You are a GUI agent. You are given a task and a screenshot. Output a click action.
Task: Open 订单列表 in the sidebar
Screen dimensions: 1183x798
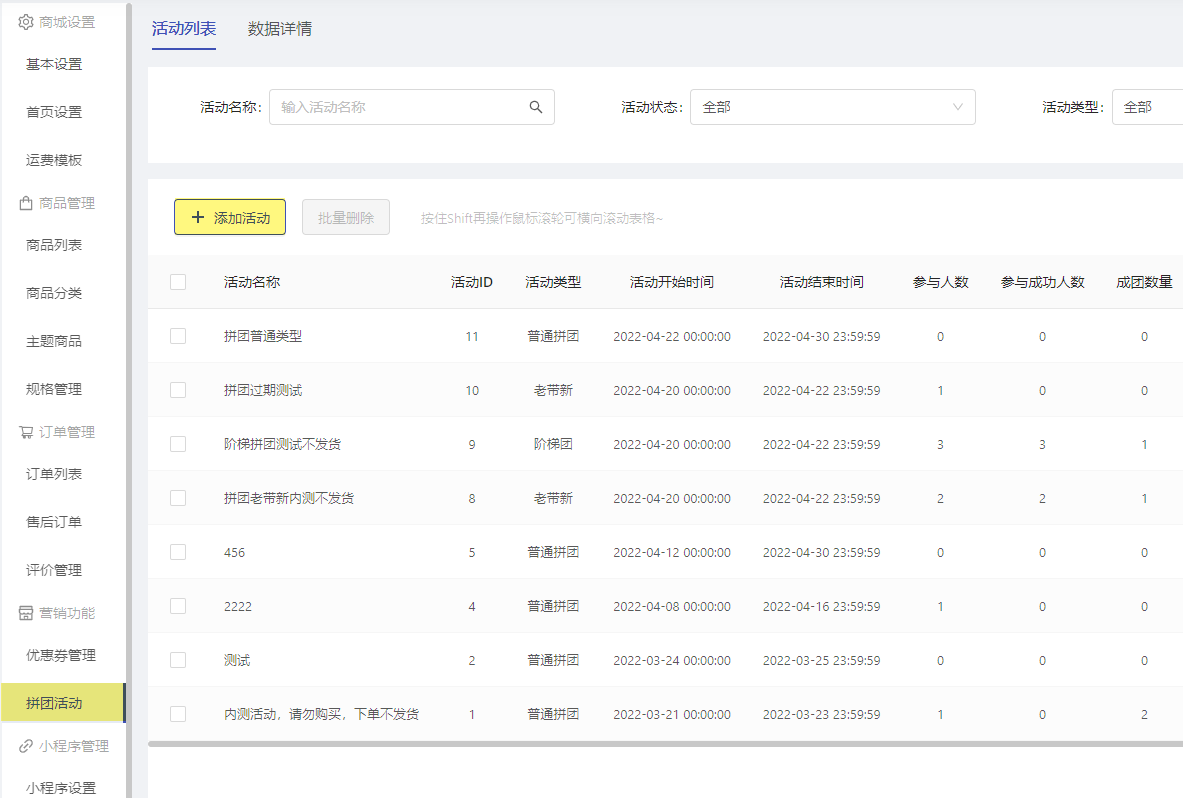54,474
